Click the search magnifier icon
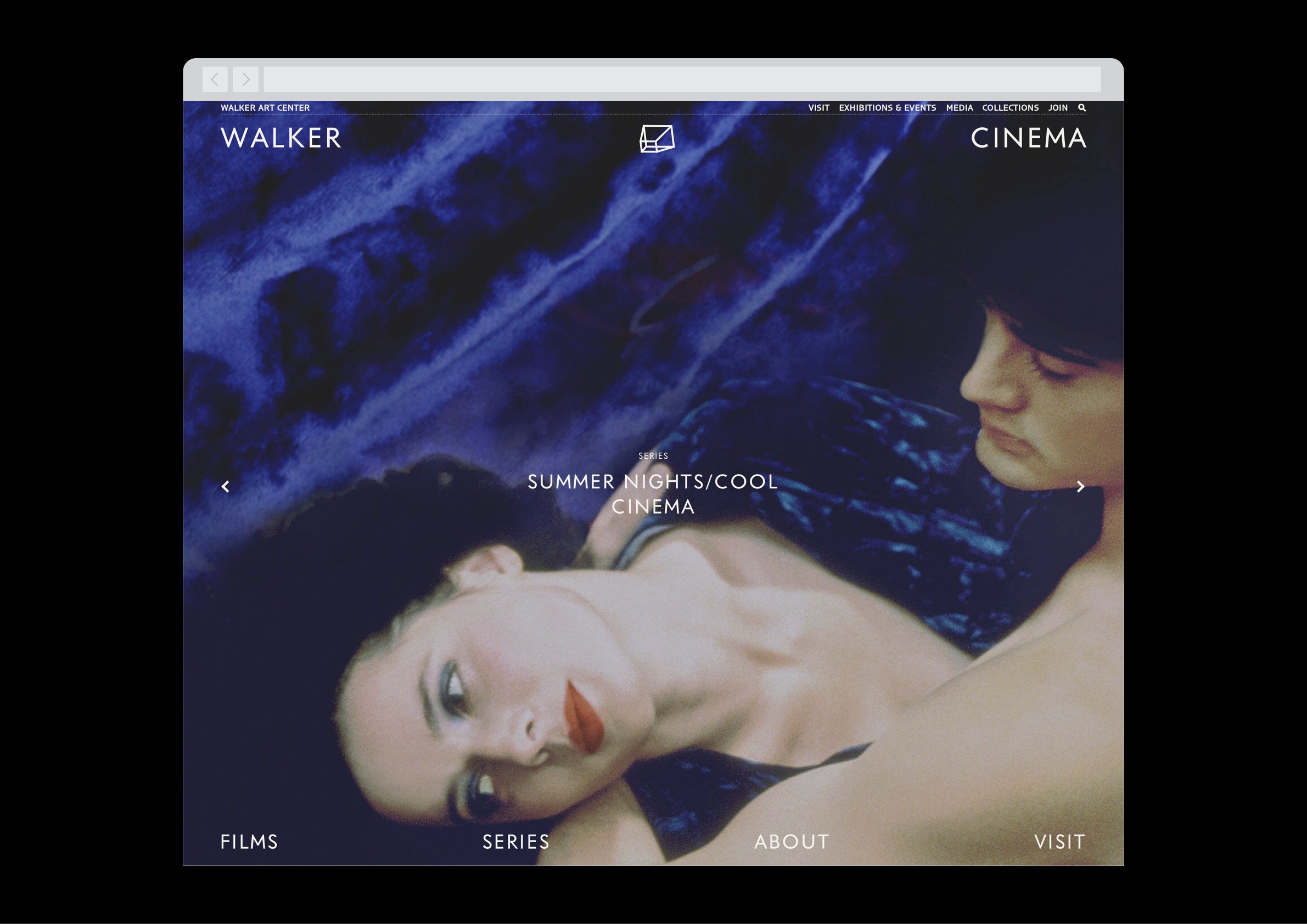This screenshot has width=1307, height=924. pos(1081,108)
